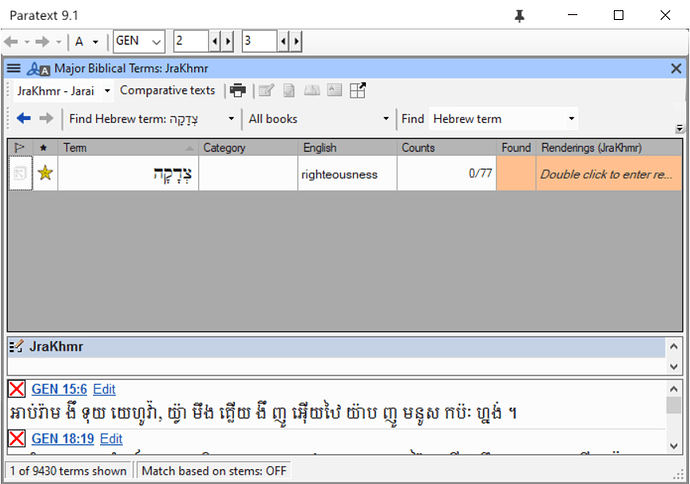Open the All books filter dropdown
This screenshot has width=690, height=484.
318,119
